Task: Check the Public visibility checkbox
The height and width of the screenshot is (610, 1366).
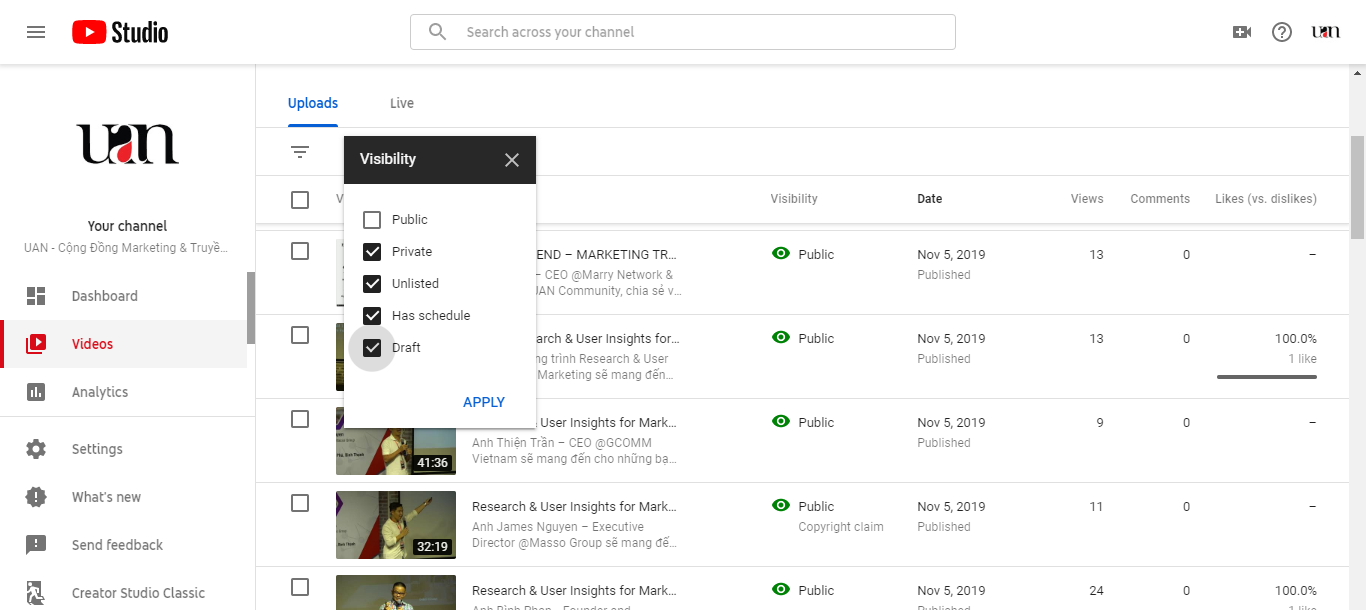Action: (372, 220)
